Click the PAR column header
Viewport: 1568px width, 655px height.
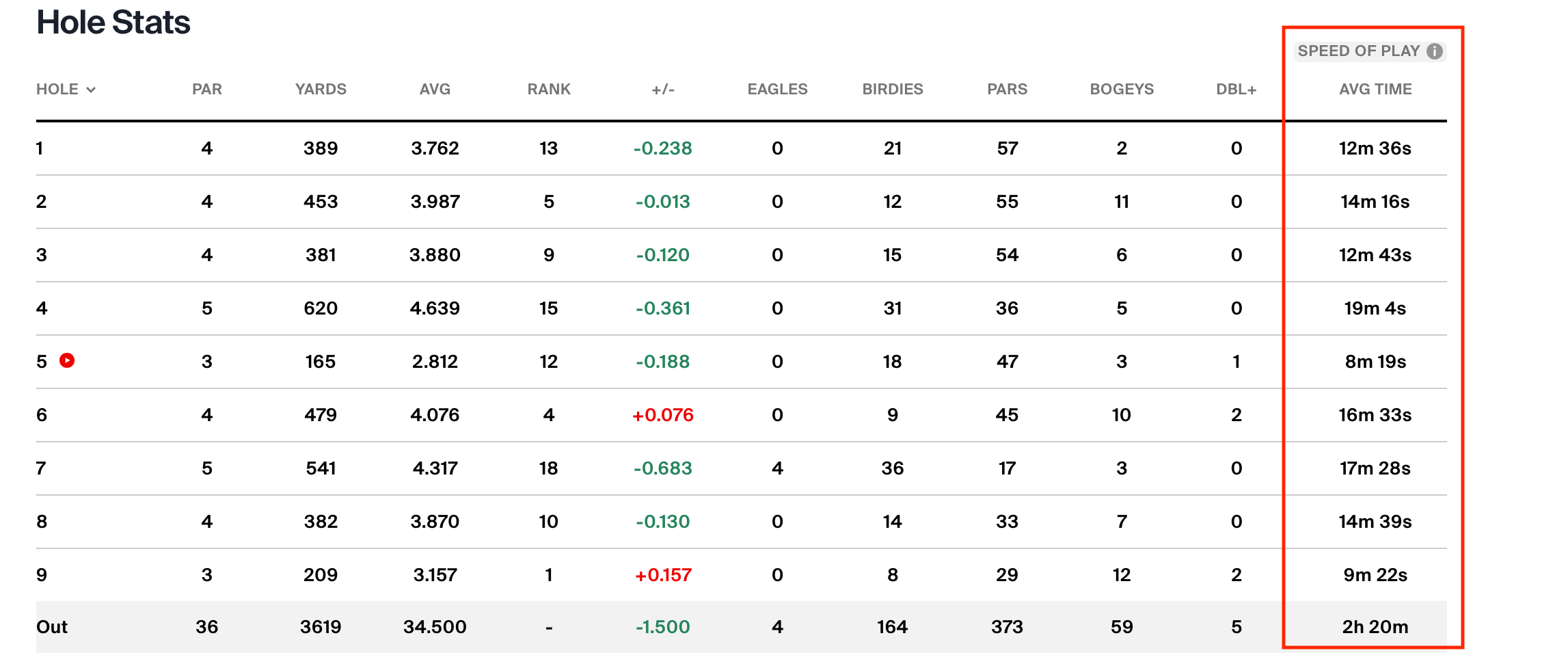click(206, 90)
